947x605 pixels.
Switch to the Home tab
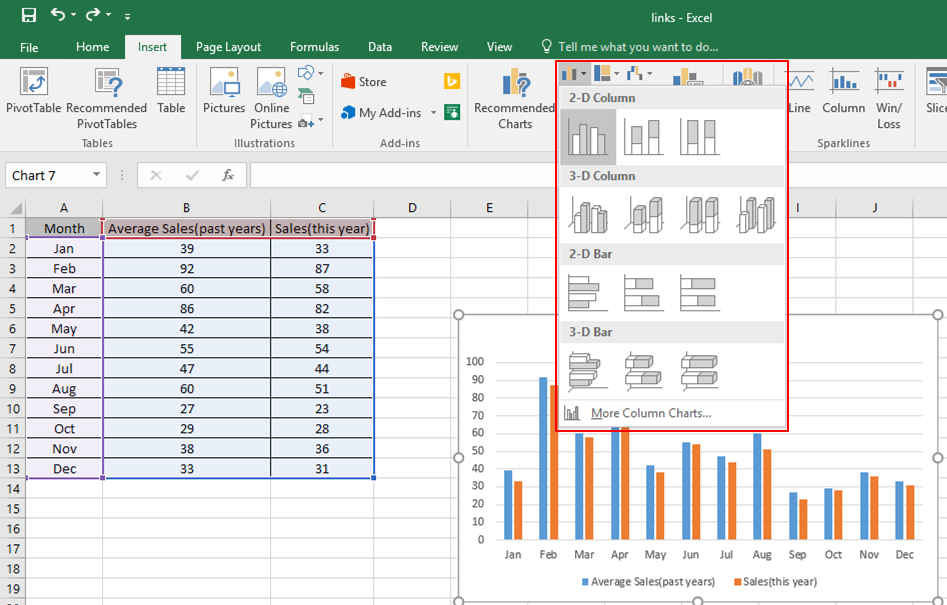[92, 47]
